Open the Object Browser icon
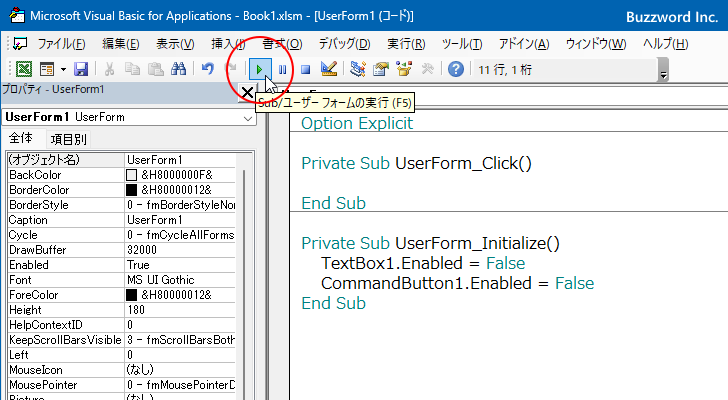This screenshot has width=728, height=400. point(404,69)
